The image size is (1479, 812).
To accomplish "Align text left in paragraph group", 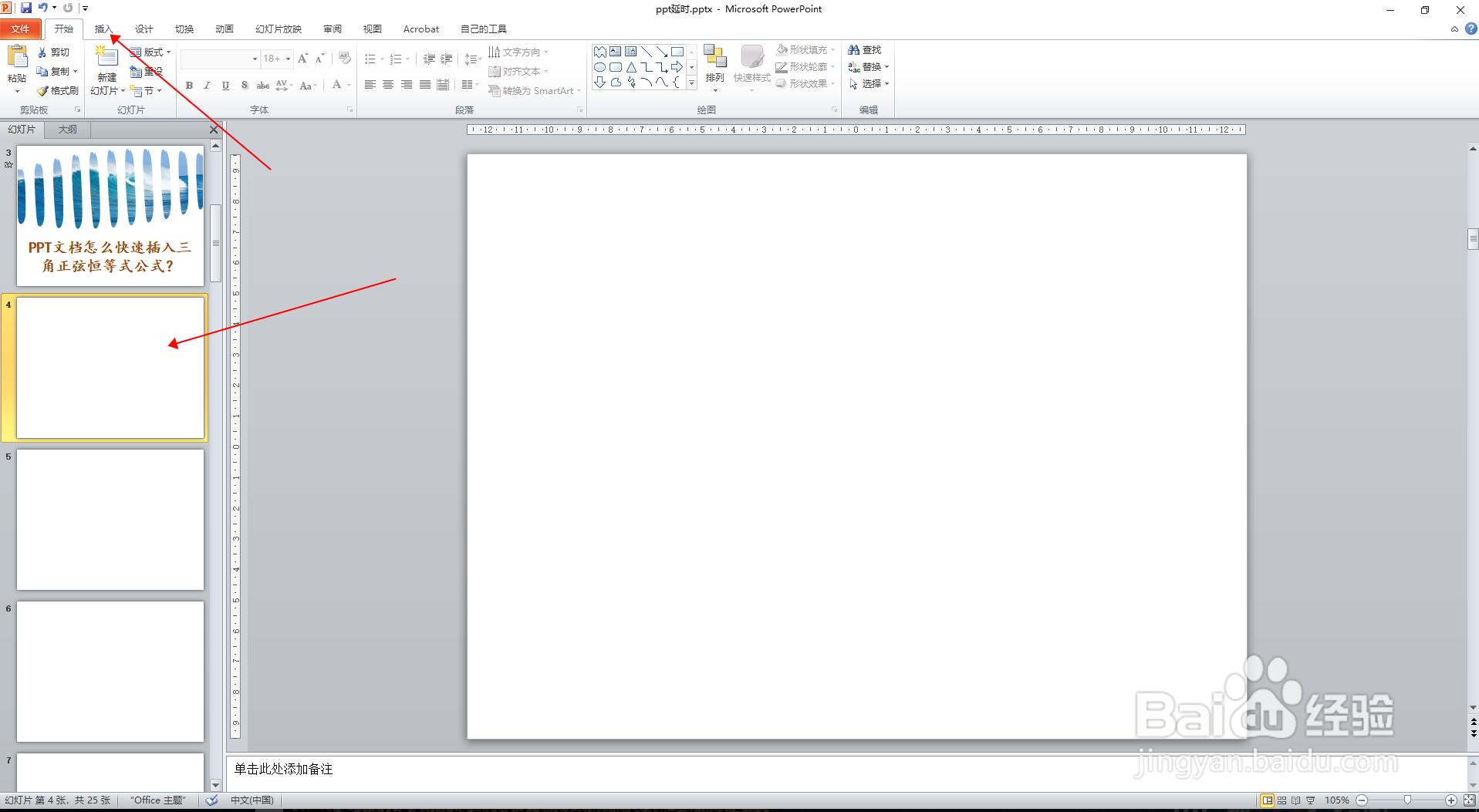I will pos(370,85).
